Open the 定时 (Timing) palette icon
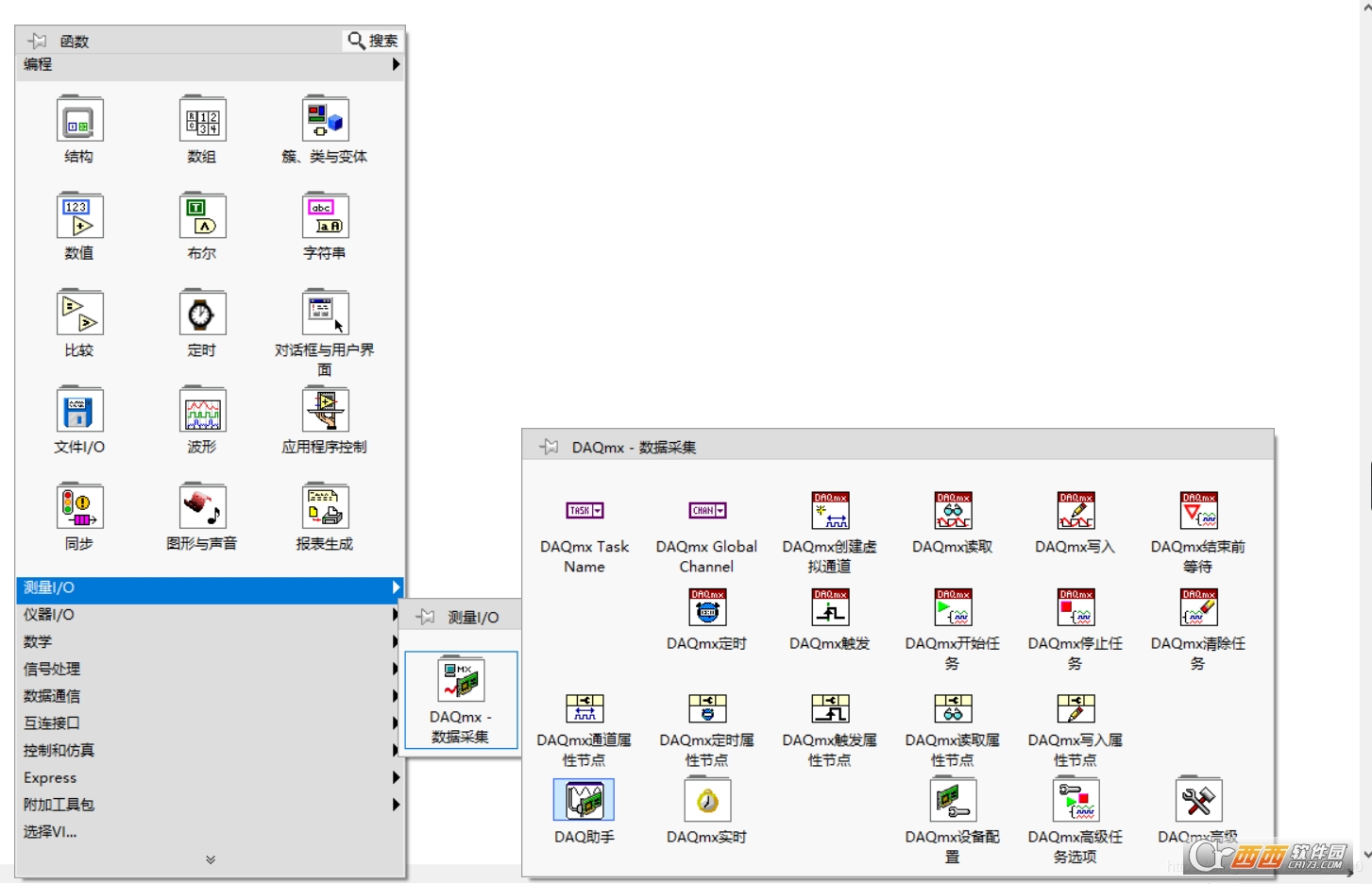Viewport: 1372px width, 884px height. [203, 314]
